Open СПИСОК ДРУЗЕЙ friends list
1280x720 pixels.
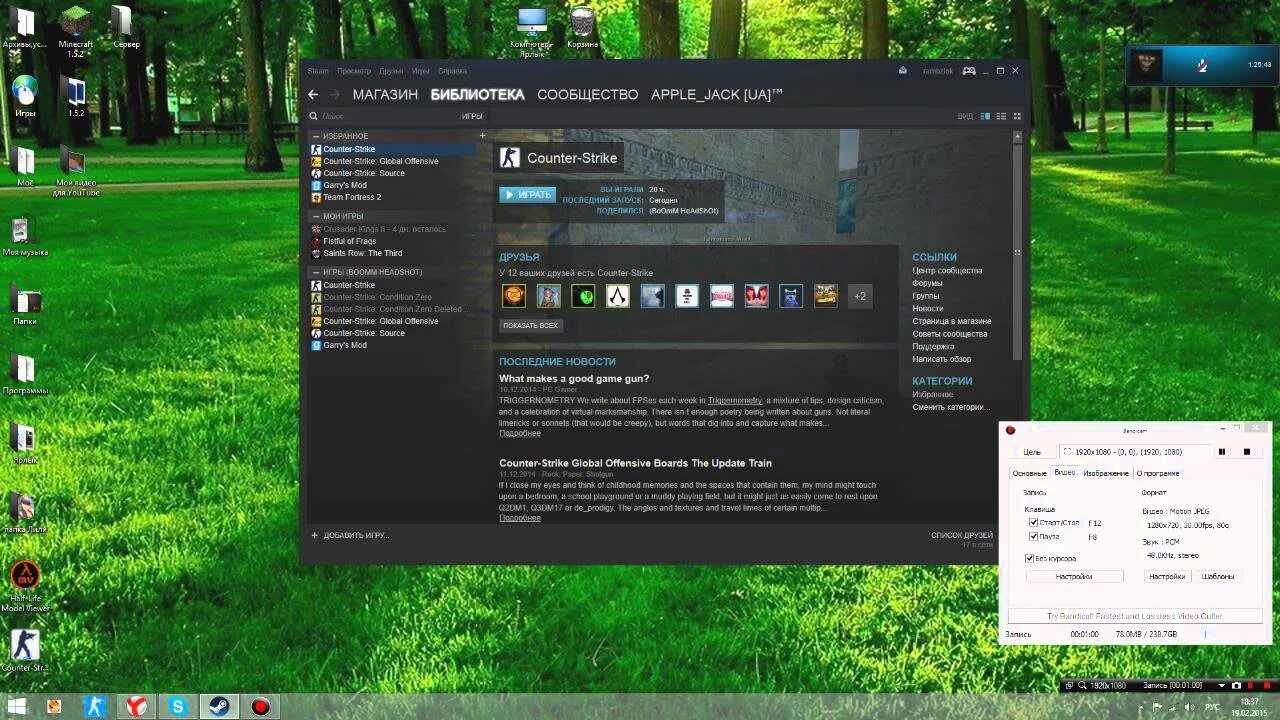point(962,536)
